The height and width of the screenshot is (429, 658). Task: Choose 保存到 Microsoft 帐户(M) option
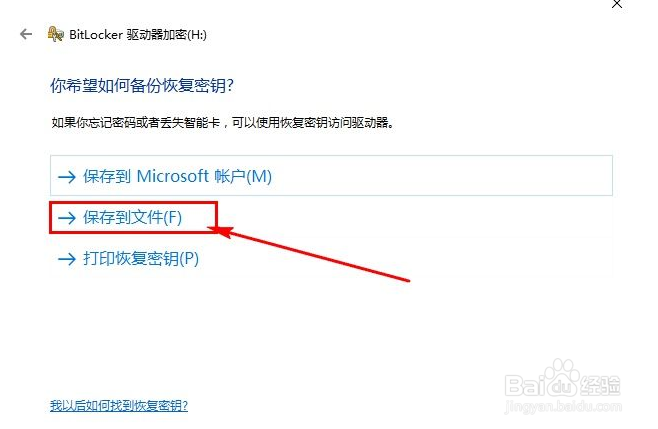coord(331,175)
